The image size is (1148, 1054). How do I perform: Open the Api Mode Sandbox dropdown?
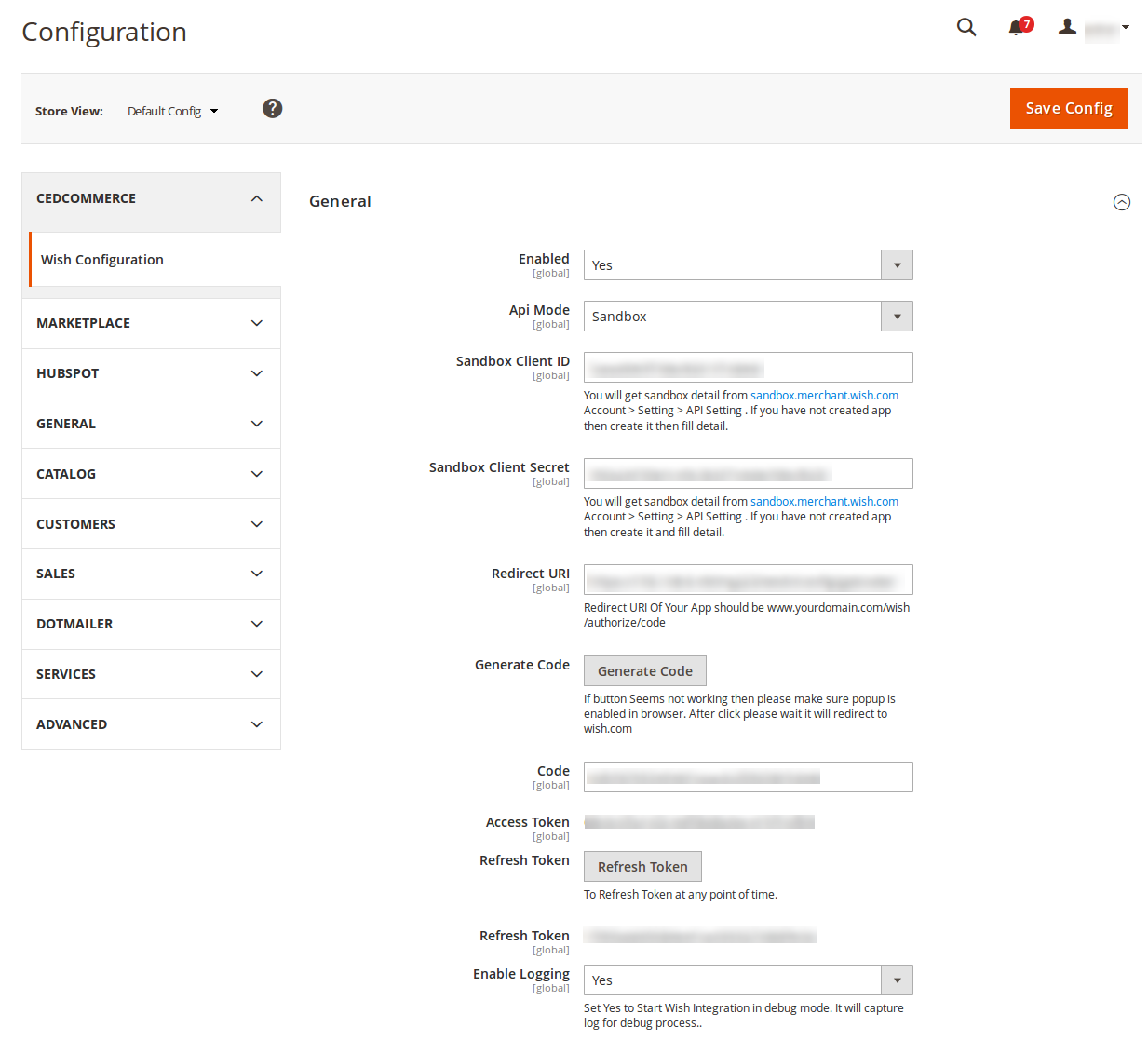[x=748, y=317]
